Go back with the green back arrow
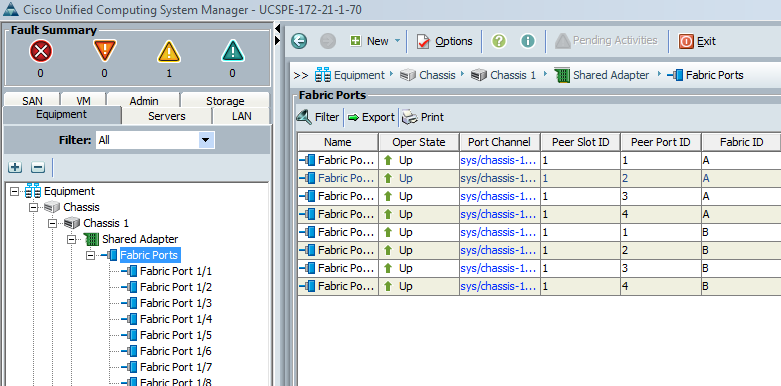Image resolution: width=781 pixels, height=386 pixels. point(299,41)
